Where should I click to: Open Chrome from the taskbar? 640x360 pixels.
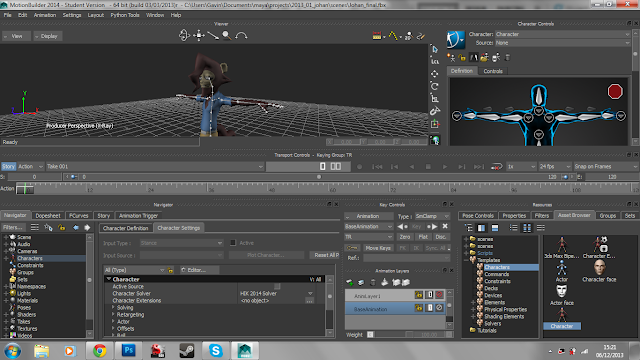click(99, 350)
